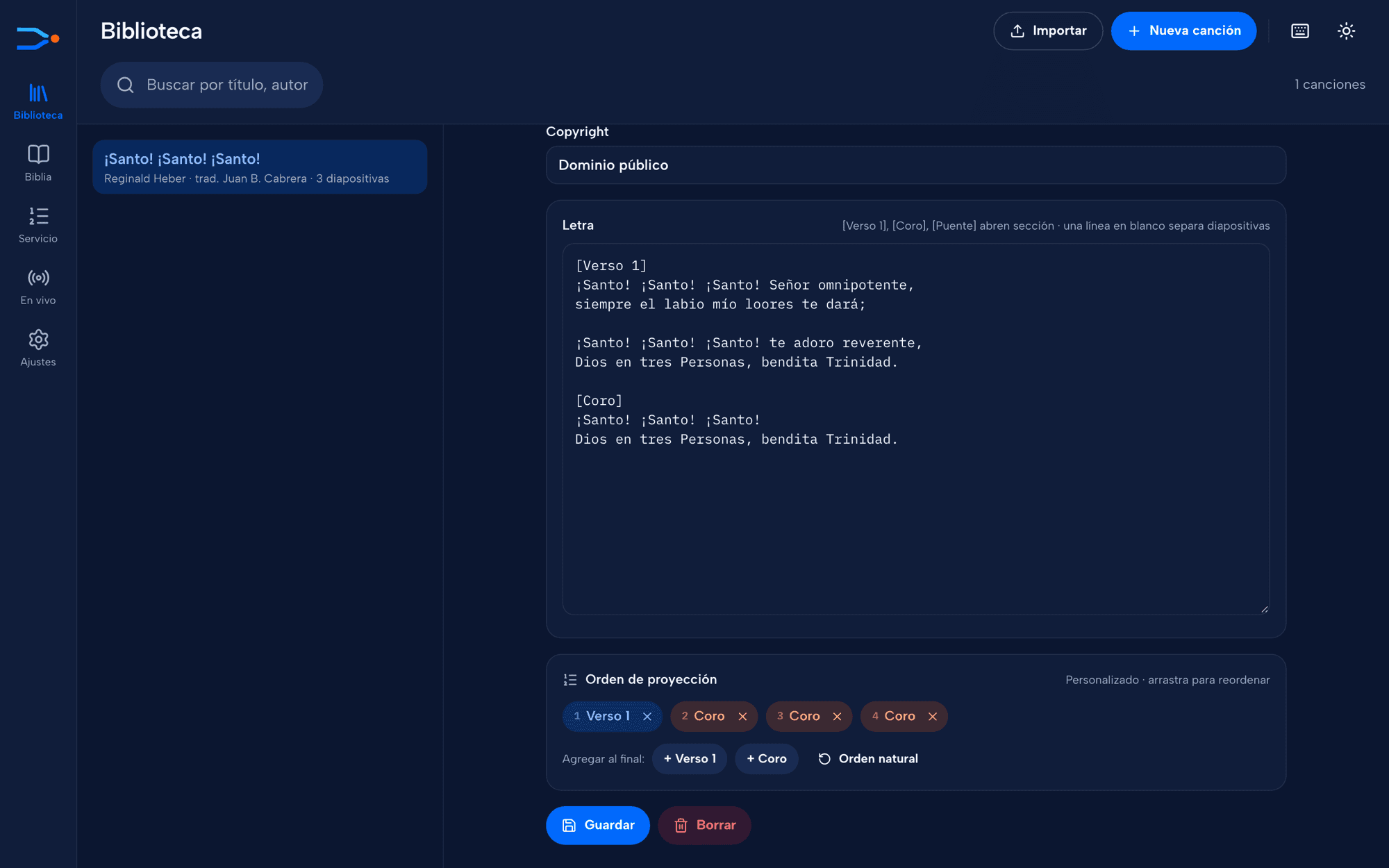Click 'siempre el labio mío loores' lyric line
Image resolution: width=1389 pixels, height=868 pixels.
tap(720, 304)
